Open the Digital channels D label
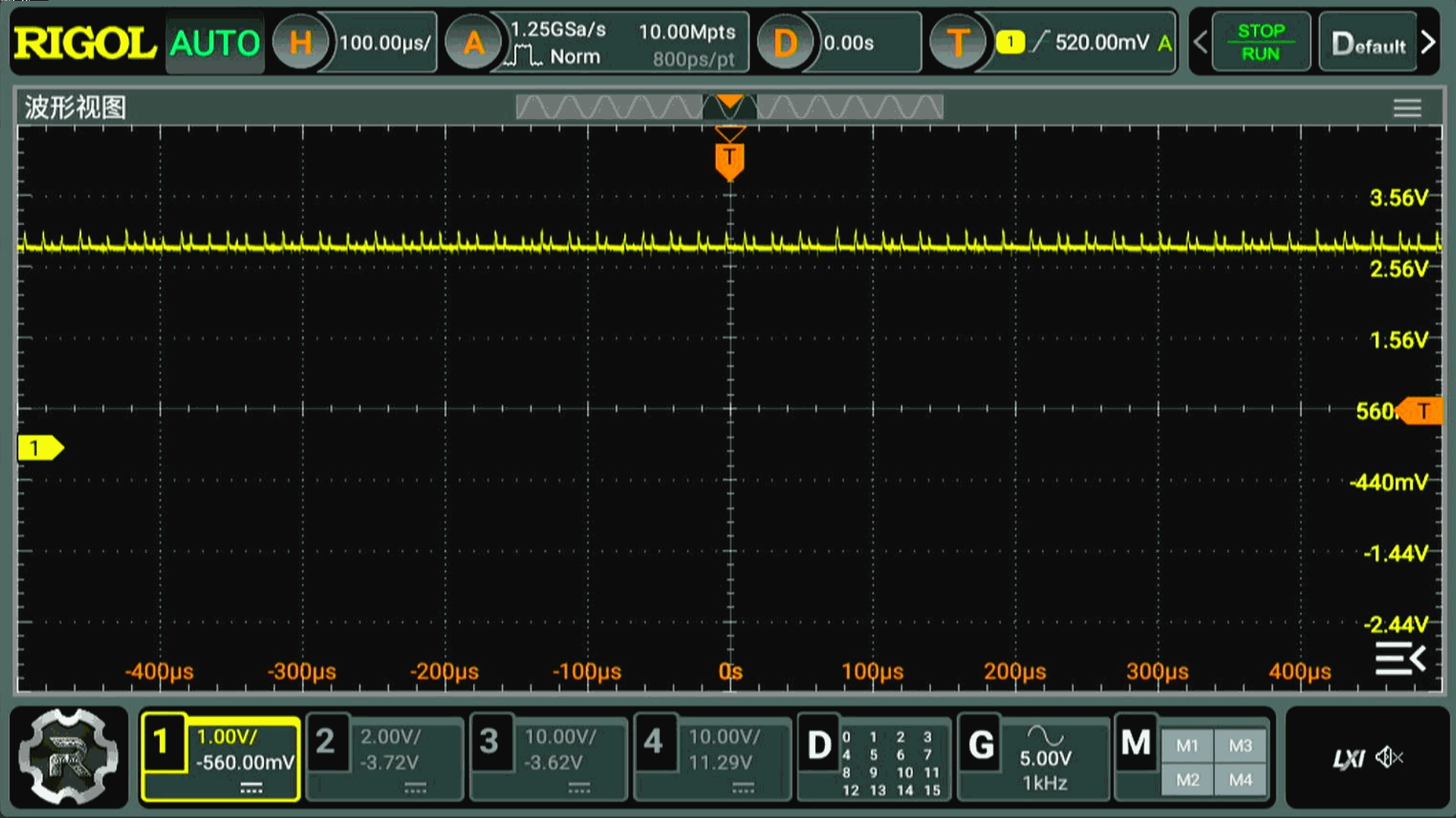The height and width of the screenshot is (818, 1456). [x=819, y=745]
